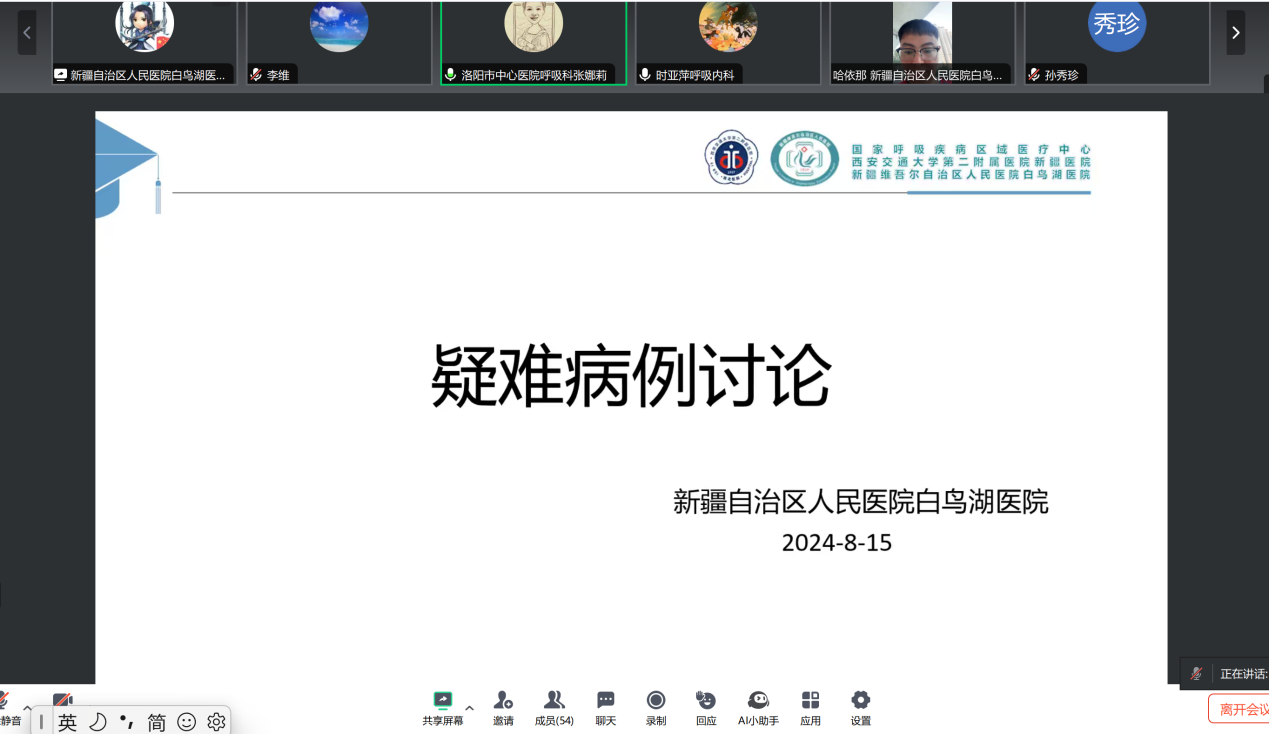Open the Chat (聊天) panel
Screen dimensions: 1269x734
point(605,701)
